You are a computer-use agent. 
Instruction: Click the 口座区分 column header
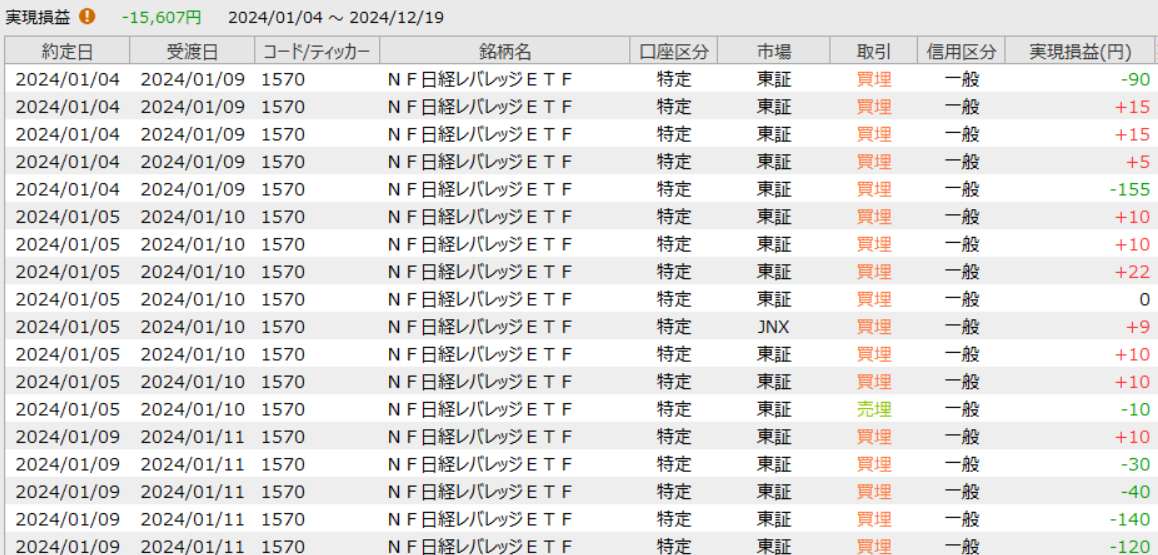(x=673, y=52)
